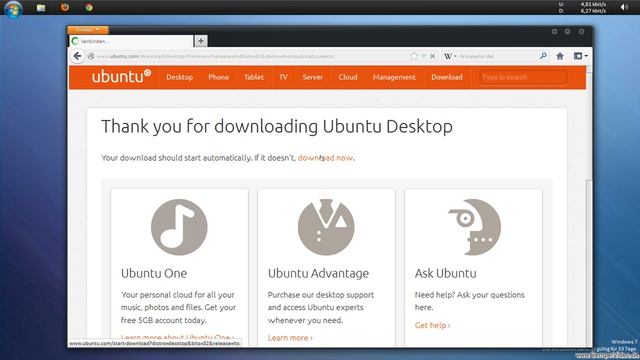Image resolution: width=640 pixels, height=360 pixels.
Task: Open the Cloud navigation item
Action: tap(348, 77)
